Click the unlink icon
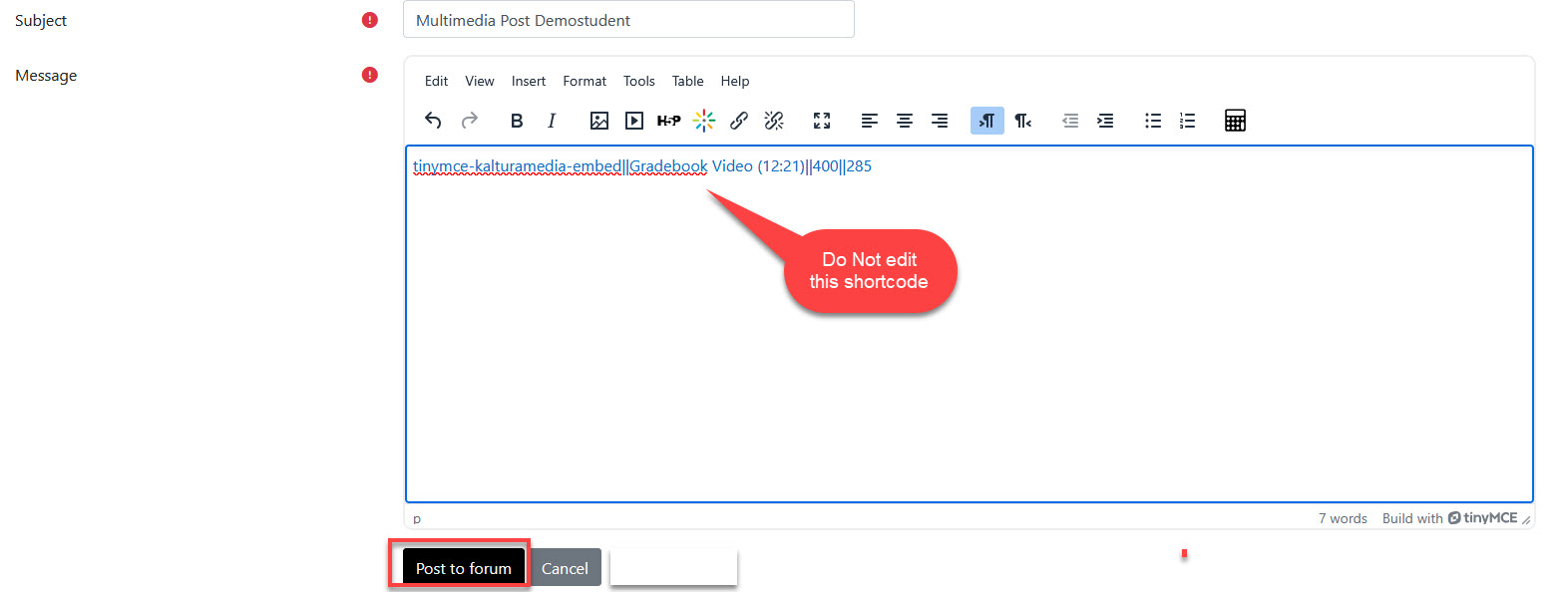Screen dimensions: 1568x592 point(774,121)
